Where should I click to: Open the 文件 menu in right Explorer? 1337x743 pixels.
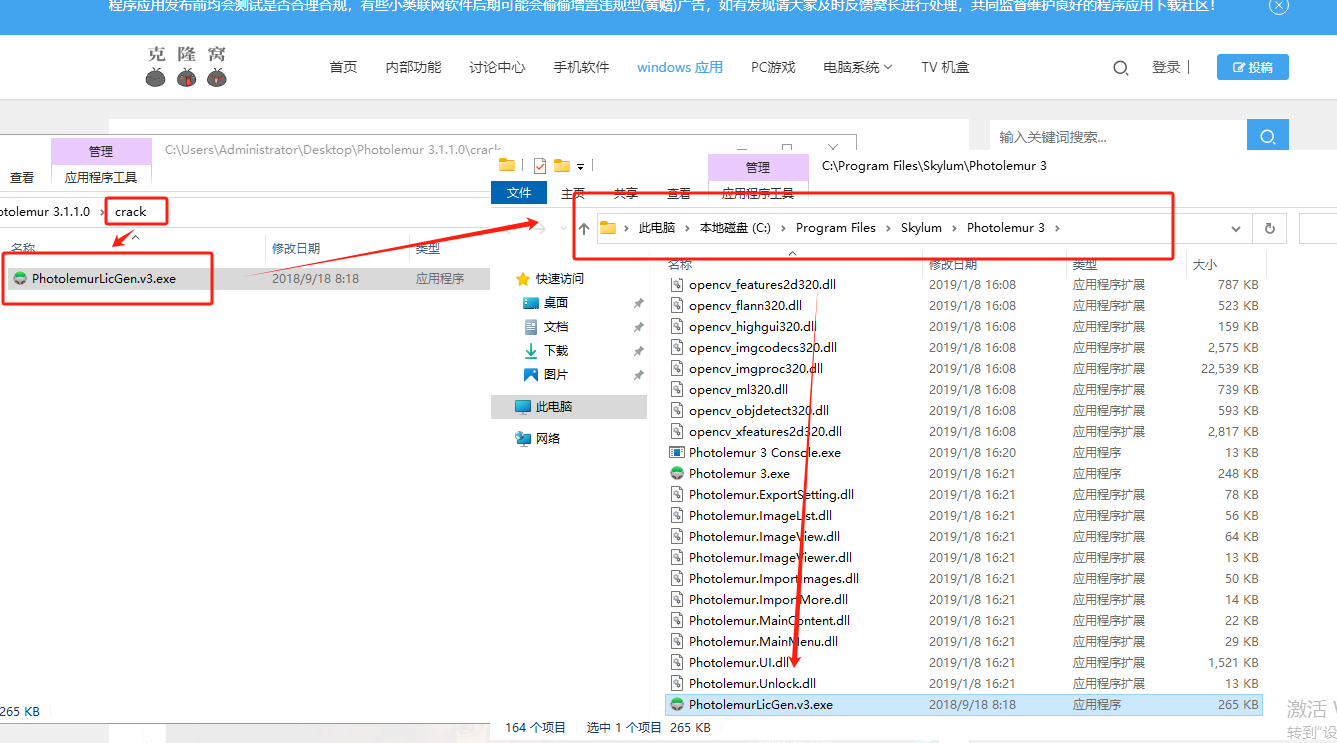pos(519,193)
